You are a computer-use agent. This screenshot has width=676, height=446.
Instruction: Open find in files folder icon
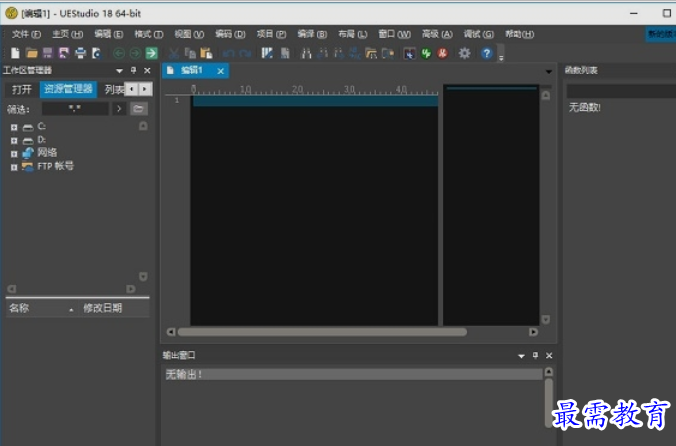[371, 53]
